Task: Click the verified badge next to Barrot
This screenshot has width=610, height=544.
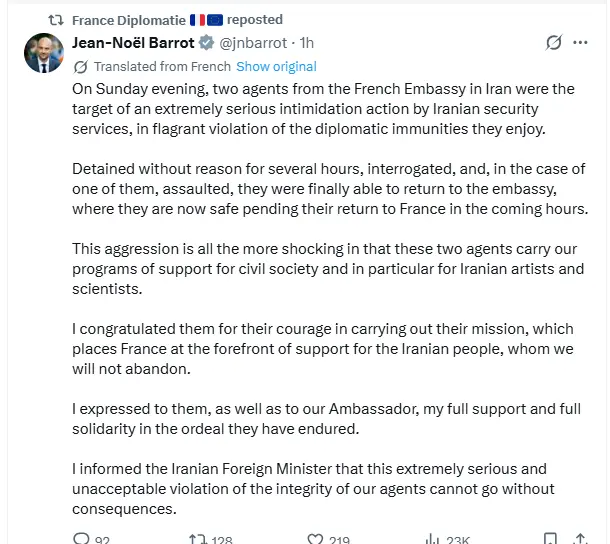Action: pos(207,43)
